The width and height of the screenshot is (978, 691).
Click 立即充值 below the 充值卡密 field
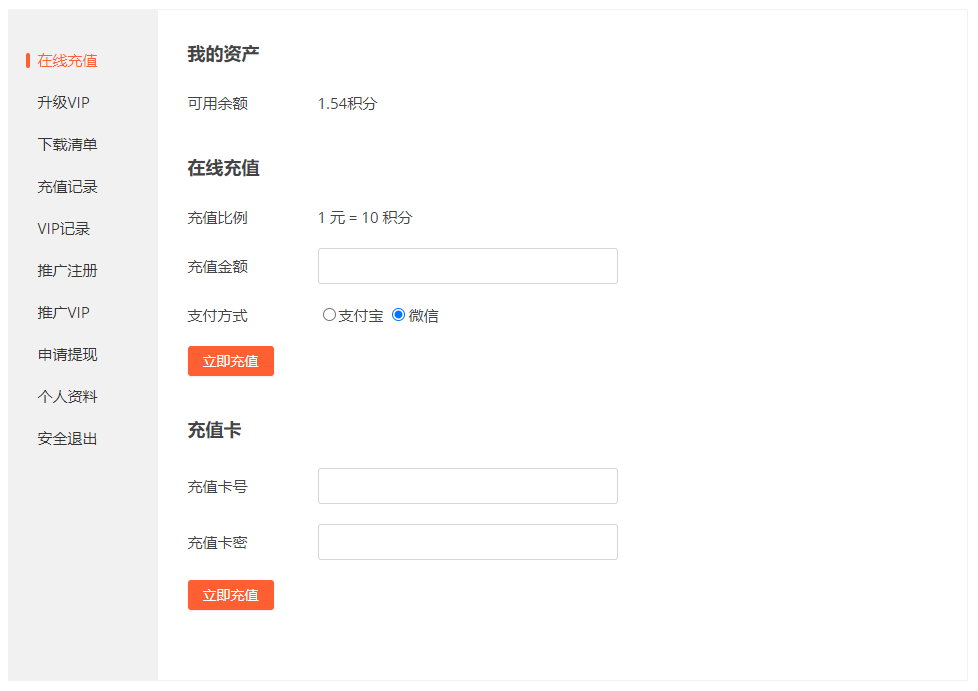tap(231, 595)
